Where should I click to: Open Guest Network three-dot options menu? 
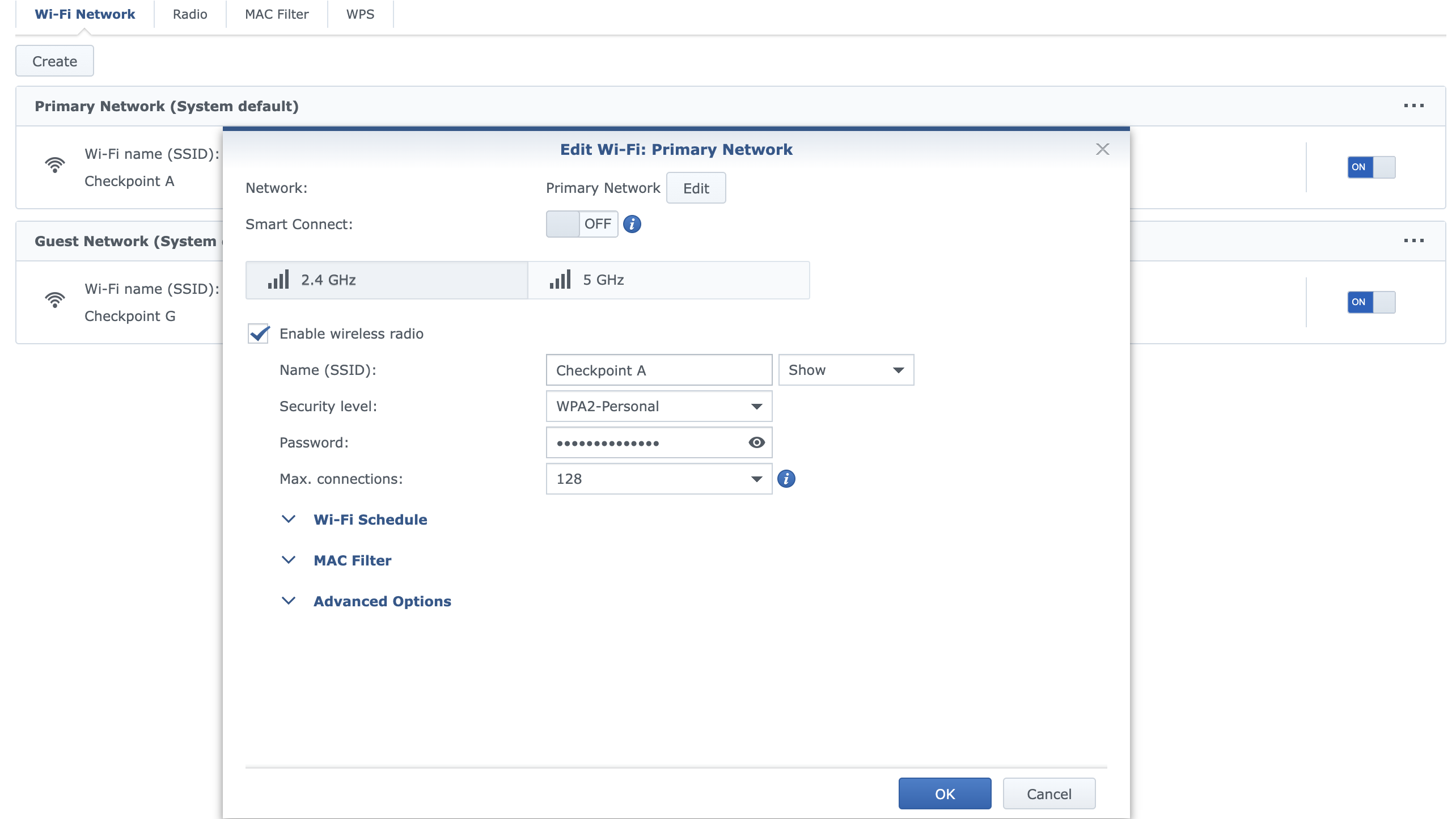tap(1413, 240)
